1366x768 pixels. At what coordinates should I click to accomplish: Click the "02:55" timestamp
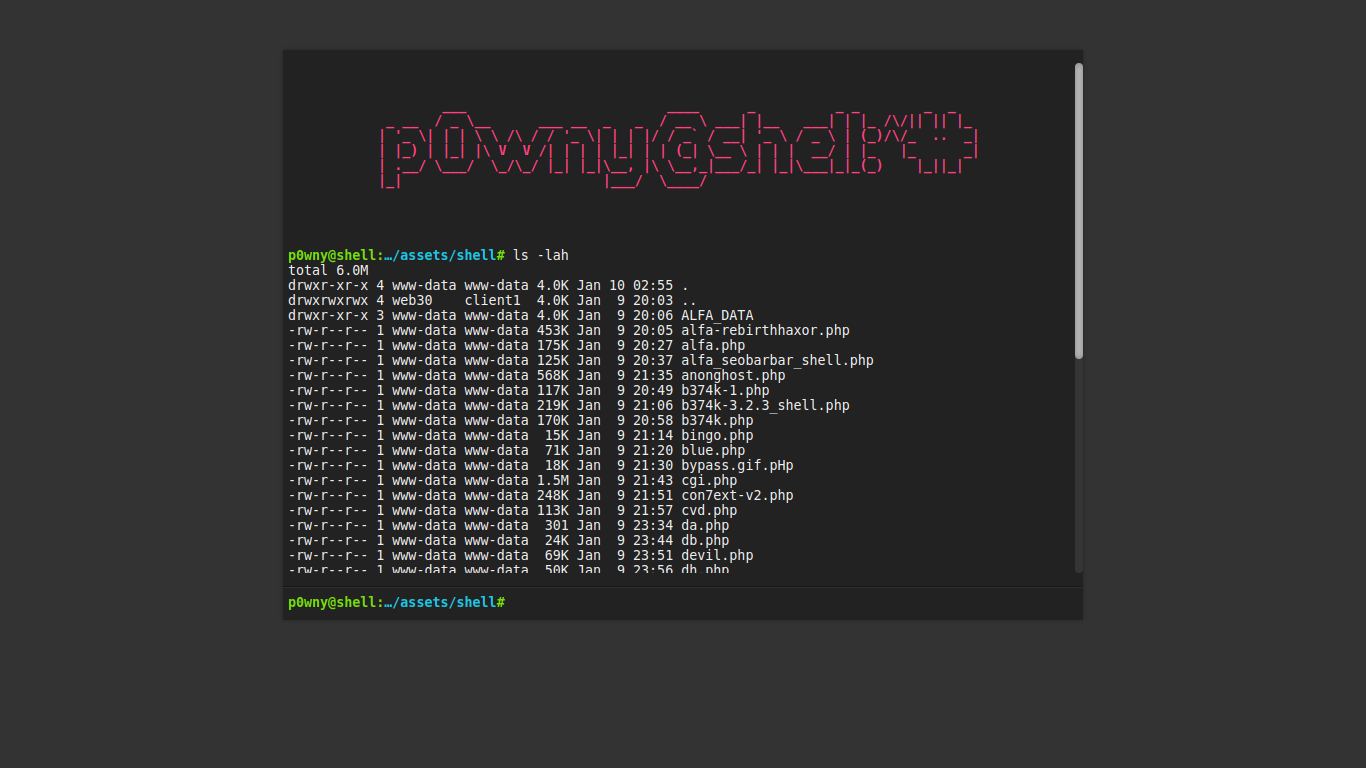pyautogui.click(x=653, y=285)
